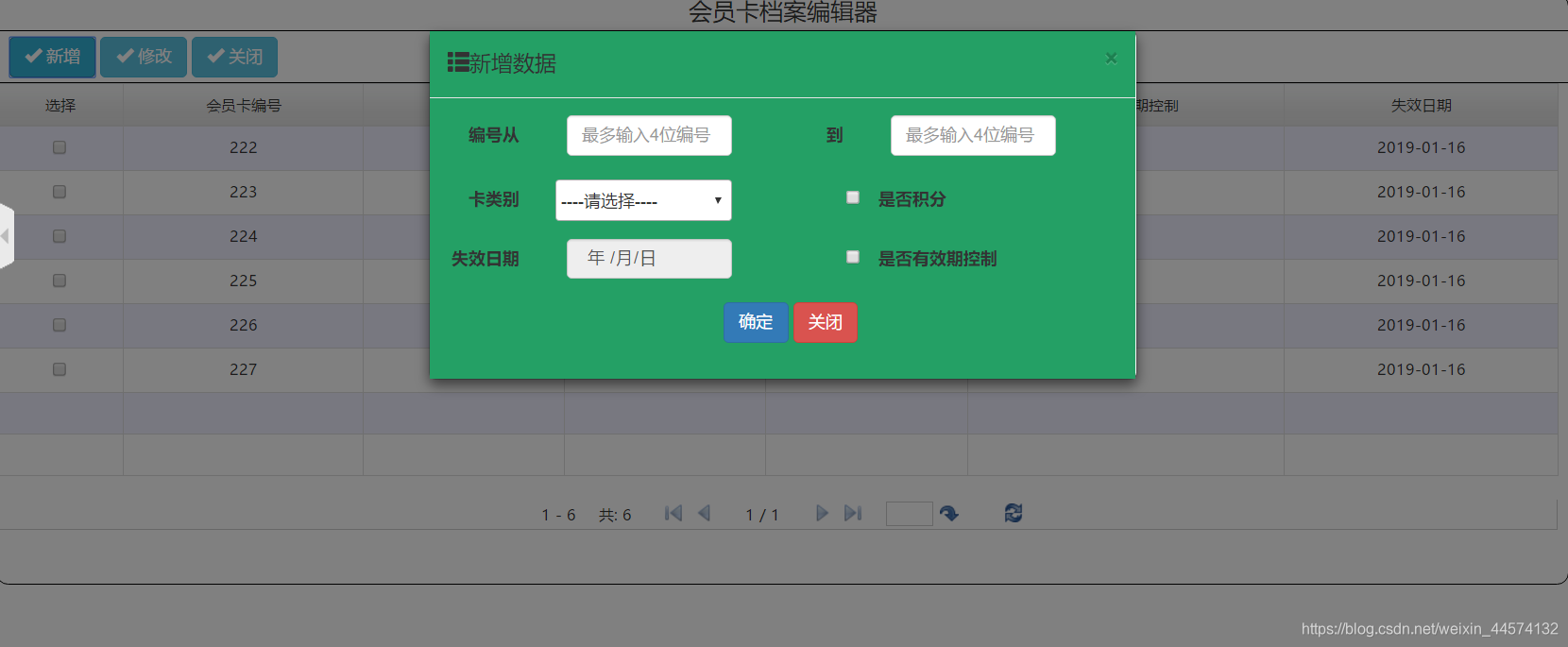Go to next page arrow
The image size is (1568, 647).
coord(822,513)
